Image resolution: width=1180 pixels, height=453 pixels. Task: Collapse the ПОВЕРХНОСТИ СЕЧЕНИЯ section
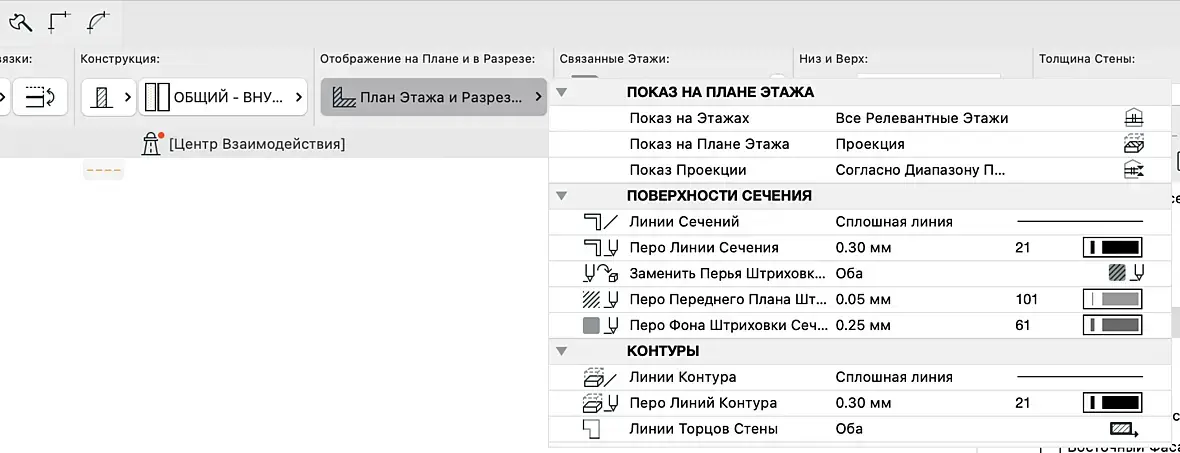(562, 196)
